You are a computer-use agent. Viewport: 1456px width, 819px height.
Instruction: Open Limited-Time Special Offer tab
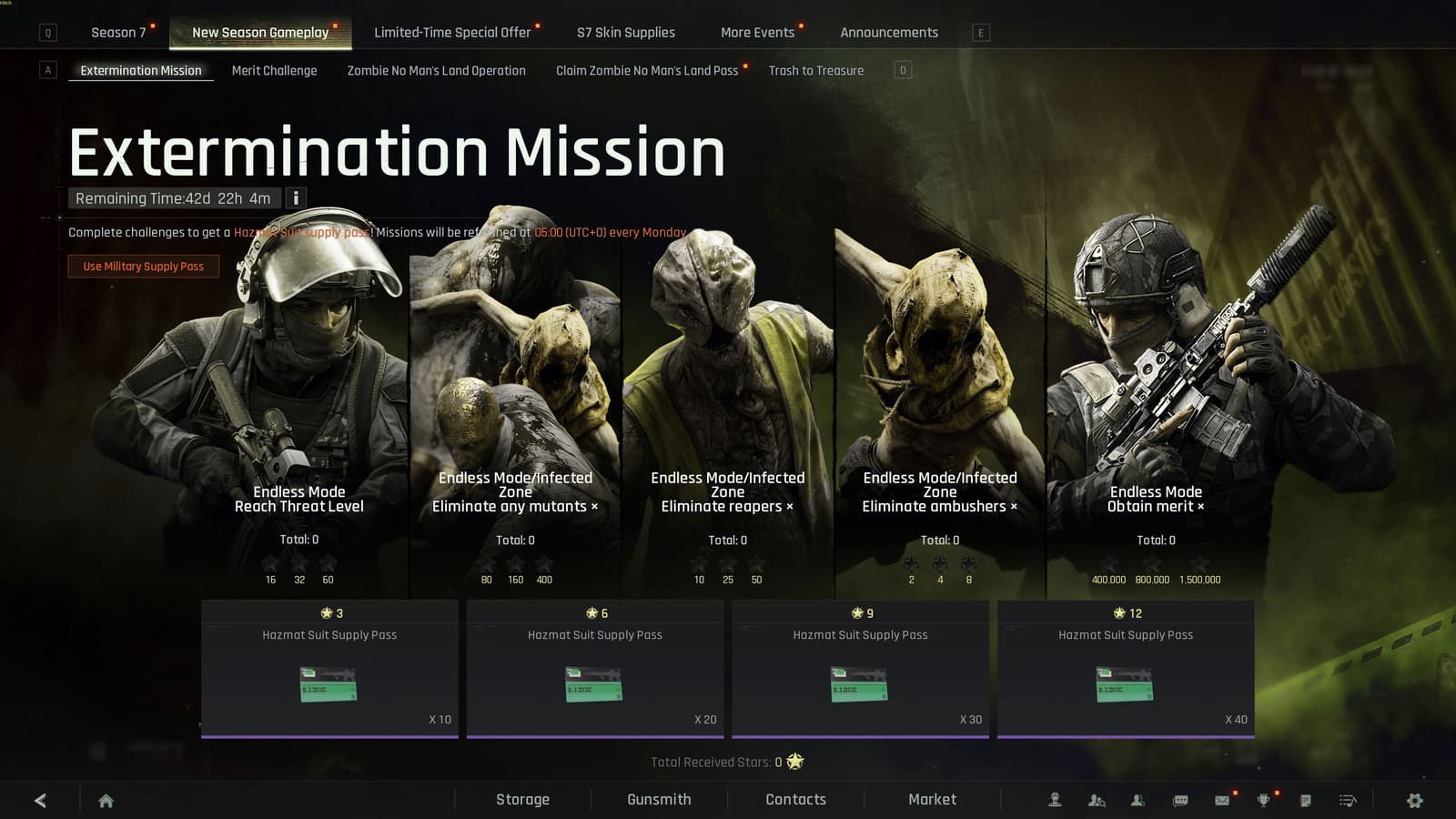[452, 32]
